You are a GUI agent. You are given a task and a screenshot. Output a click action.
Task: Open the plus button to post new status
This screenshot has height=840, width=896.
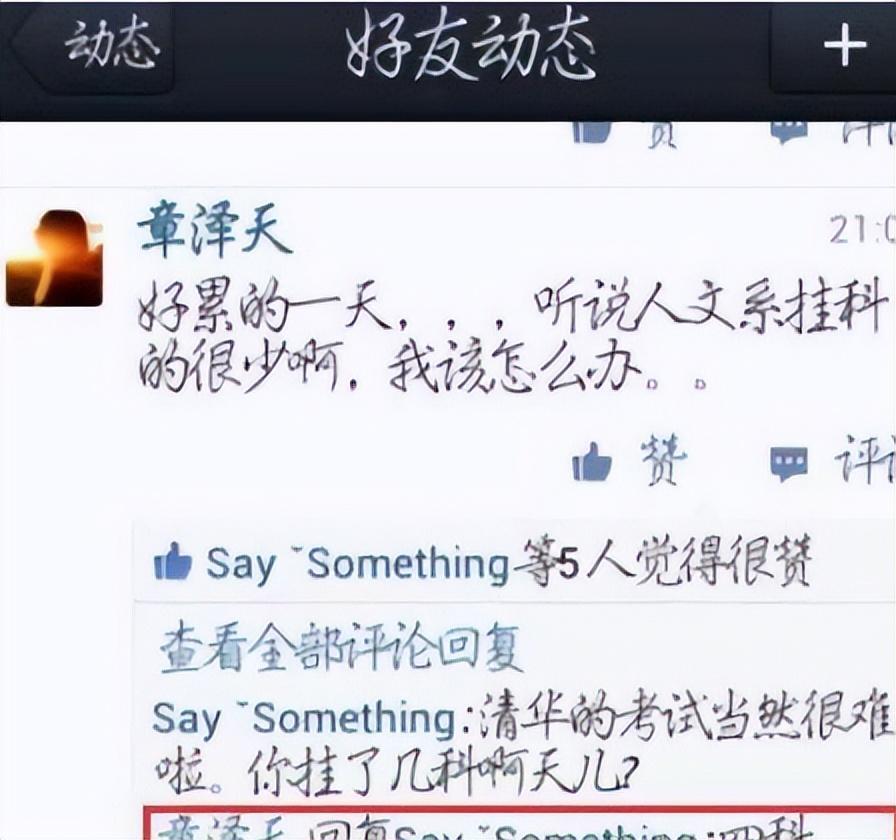(844, 46)
